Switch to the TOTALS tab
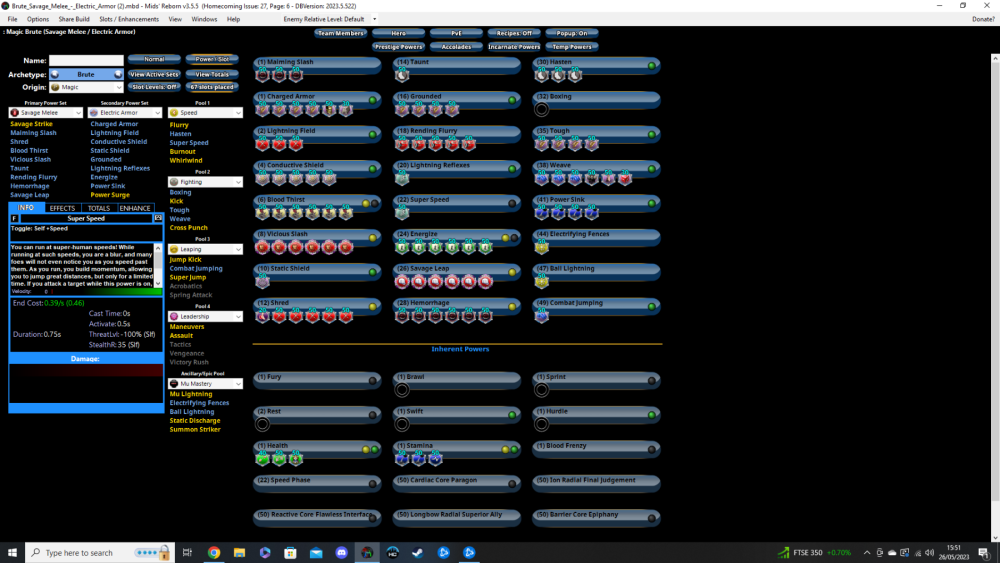1000x563 pixels. 98,208
